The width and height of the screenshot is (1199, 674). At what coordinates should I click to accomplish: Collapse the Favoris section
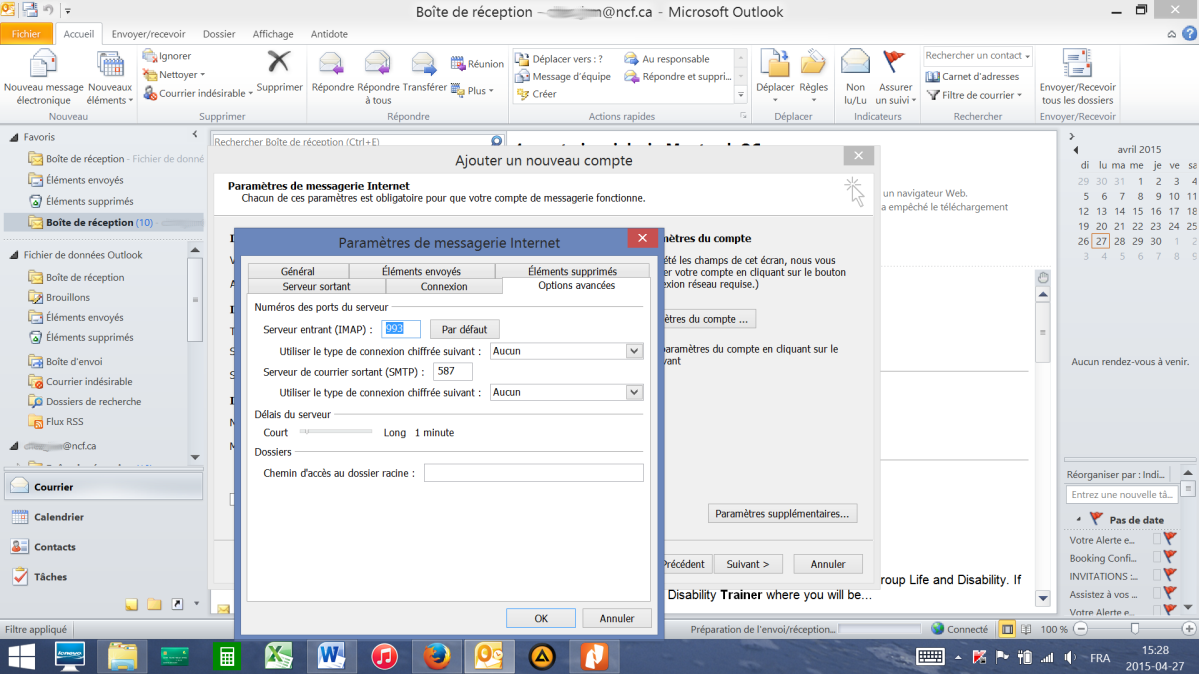[14, 137]
